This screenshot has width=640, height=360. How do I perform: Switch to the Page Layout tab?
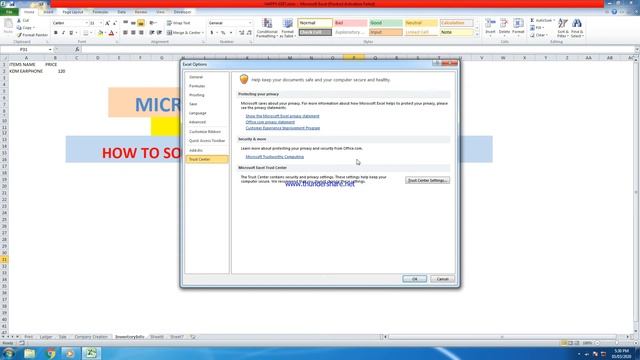tap(73, 12)
